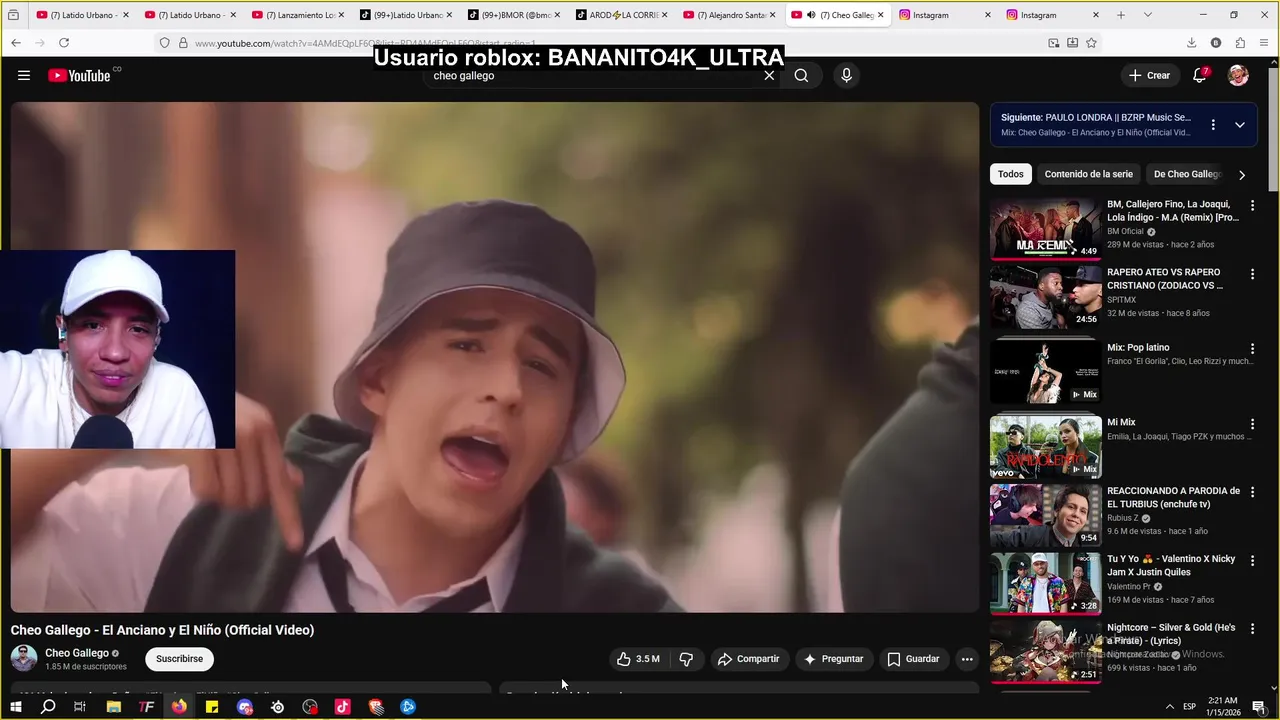Open options for Rapero Ateo video
The image size is (1280, 720).
(1252, 273)
